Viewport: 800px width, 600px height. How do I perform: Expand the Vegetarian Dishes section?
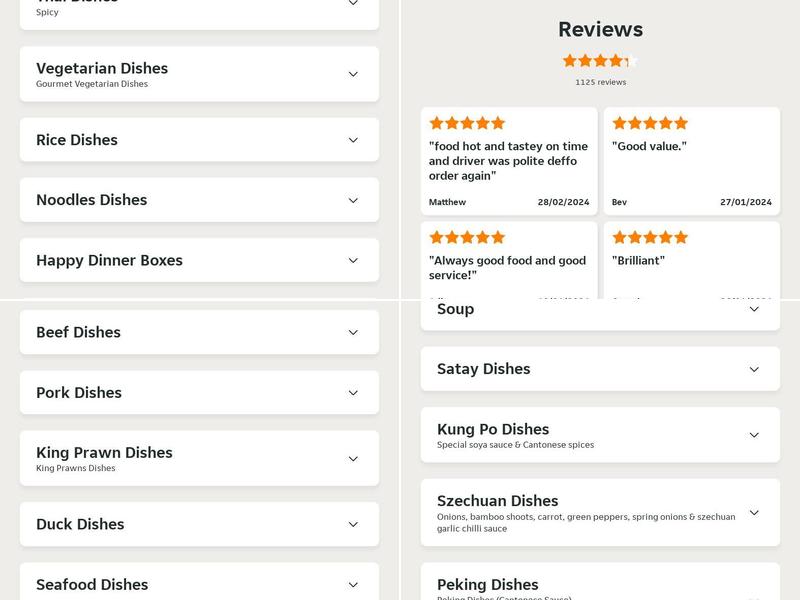(x=197, y=74)
